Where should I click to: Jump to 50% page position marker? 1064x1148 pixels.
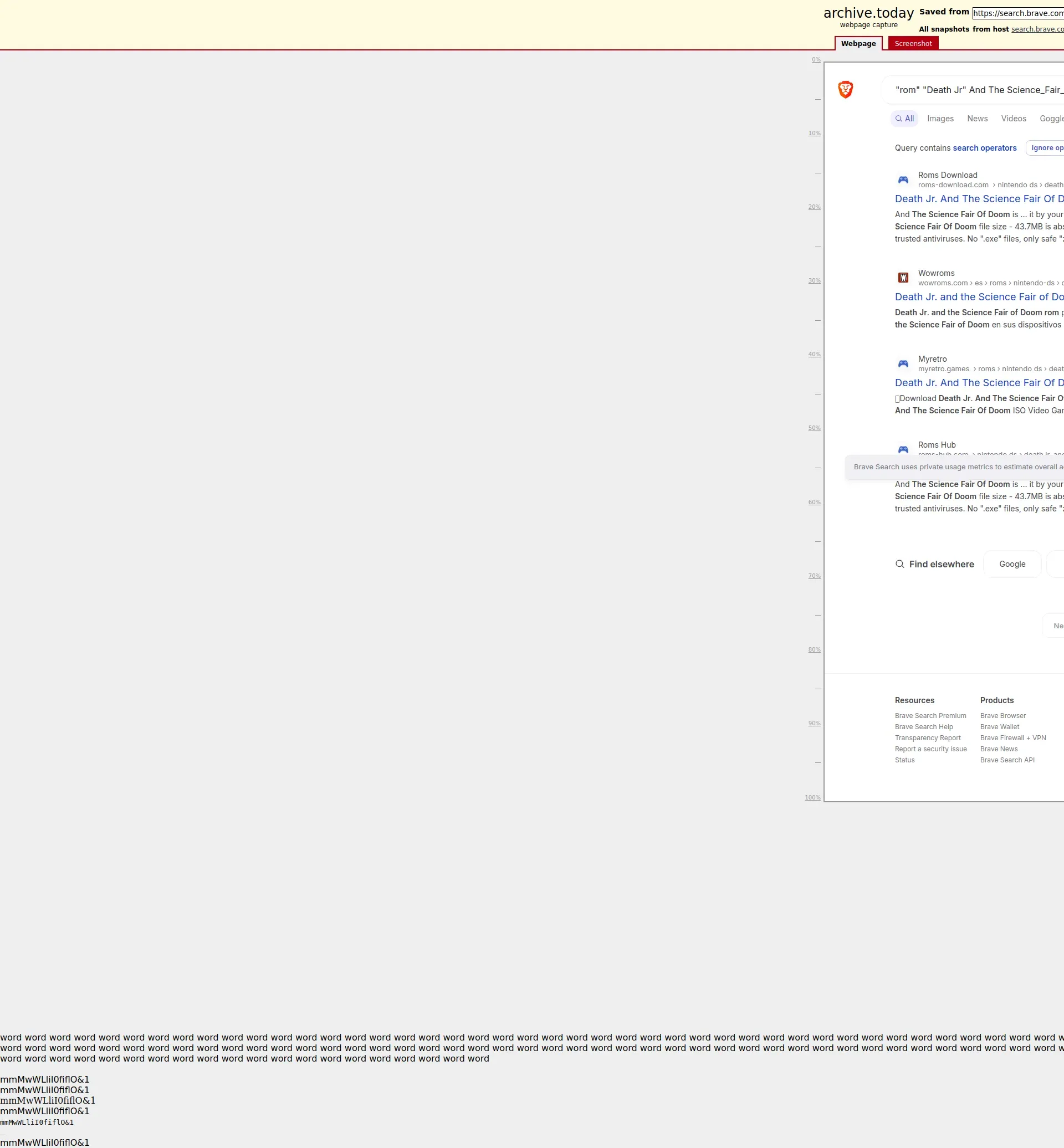tap(814, 428)
